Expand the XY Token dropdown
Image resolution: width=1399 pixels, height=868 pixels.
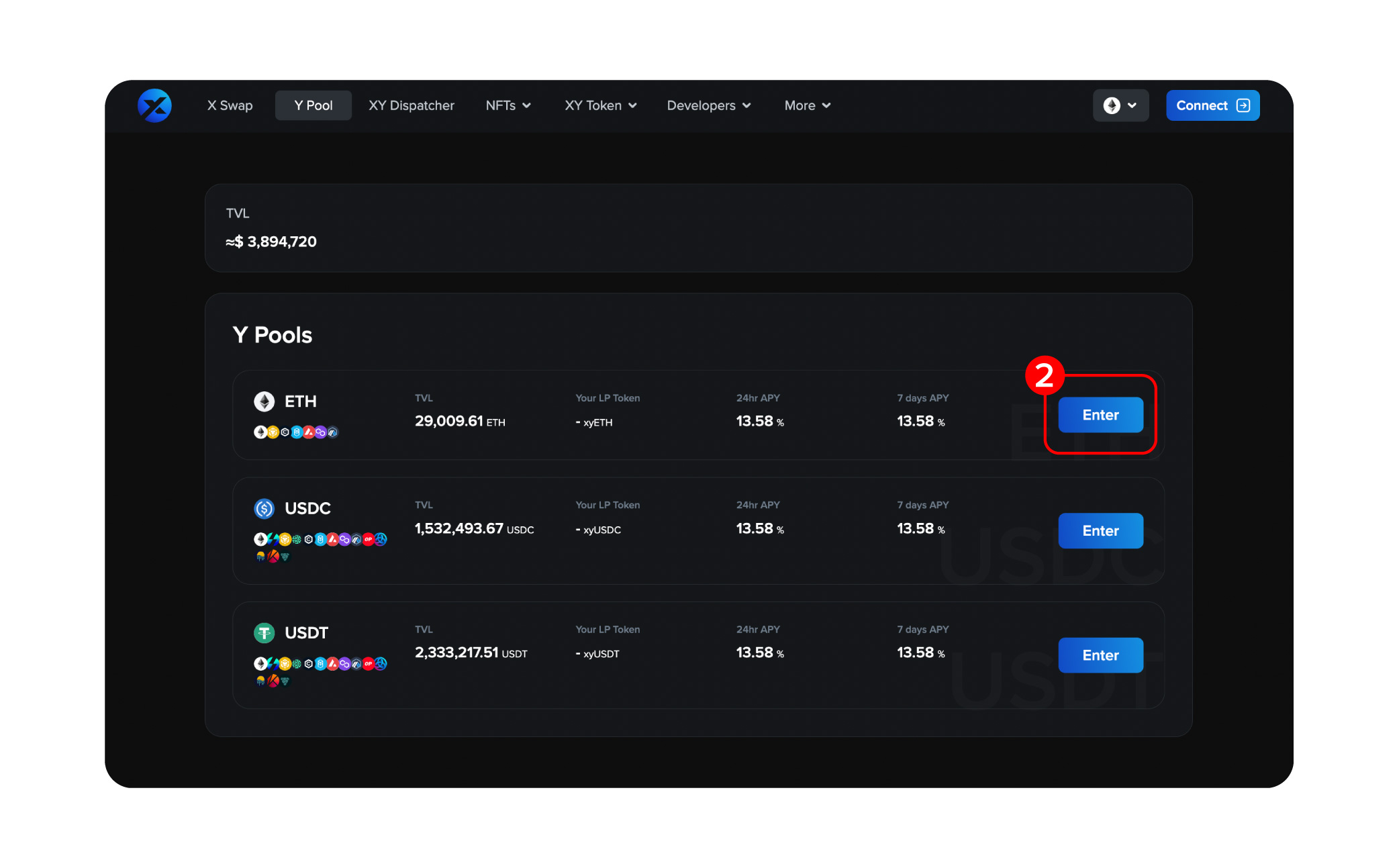[600, 105]
